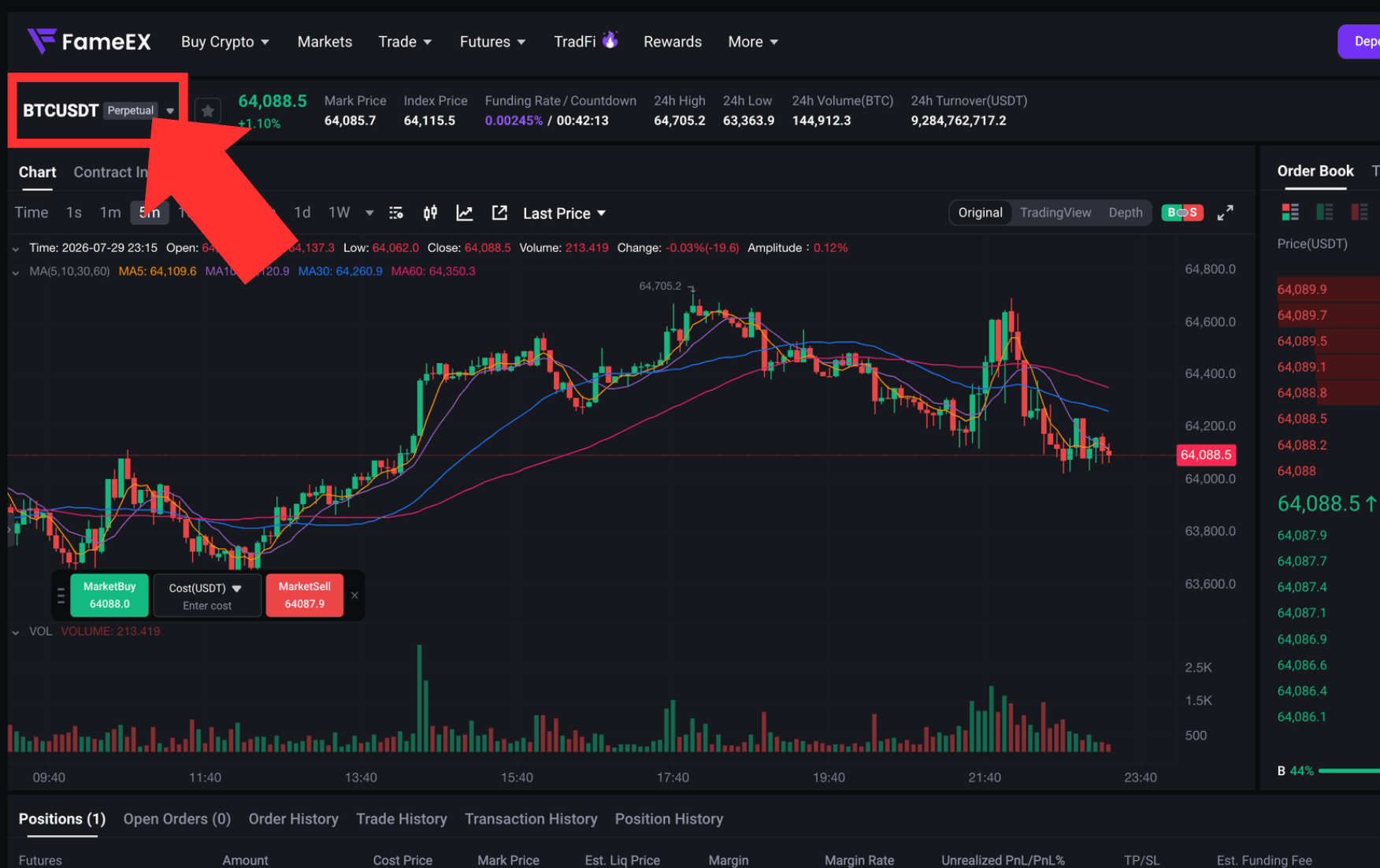1380x868 pixels.
Task: Toggle the B/S buy-sell quick trade switch
Action: coord(1182,213)
